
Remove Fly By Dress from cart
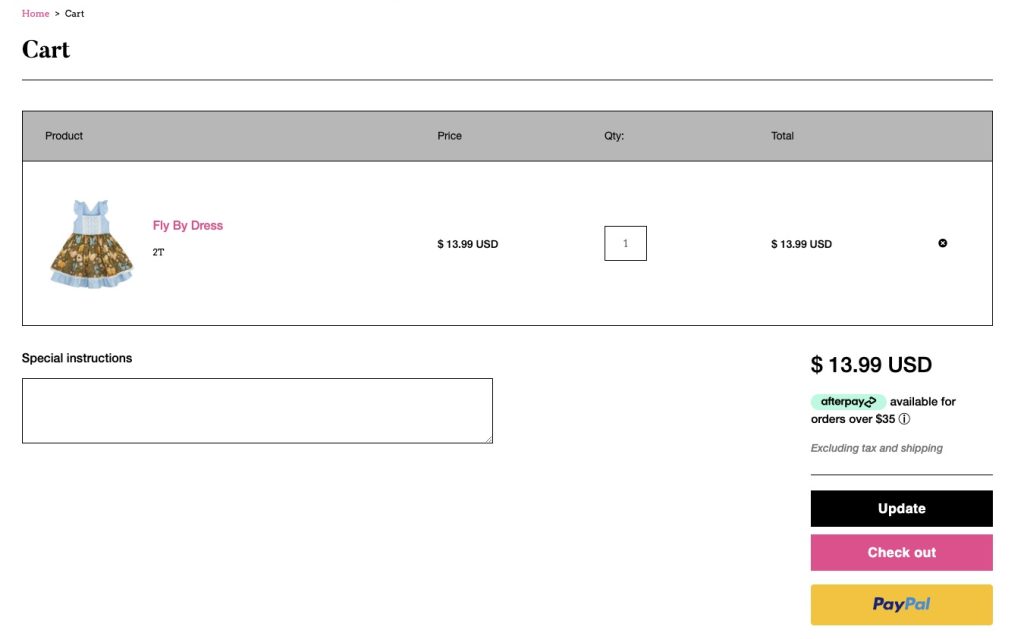pos(942,243)
